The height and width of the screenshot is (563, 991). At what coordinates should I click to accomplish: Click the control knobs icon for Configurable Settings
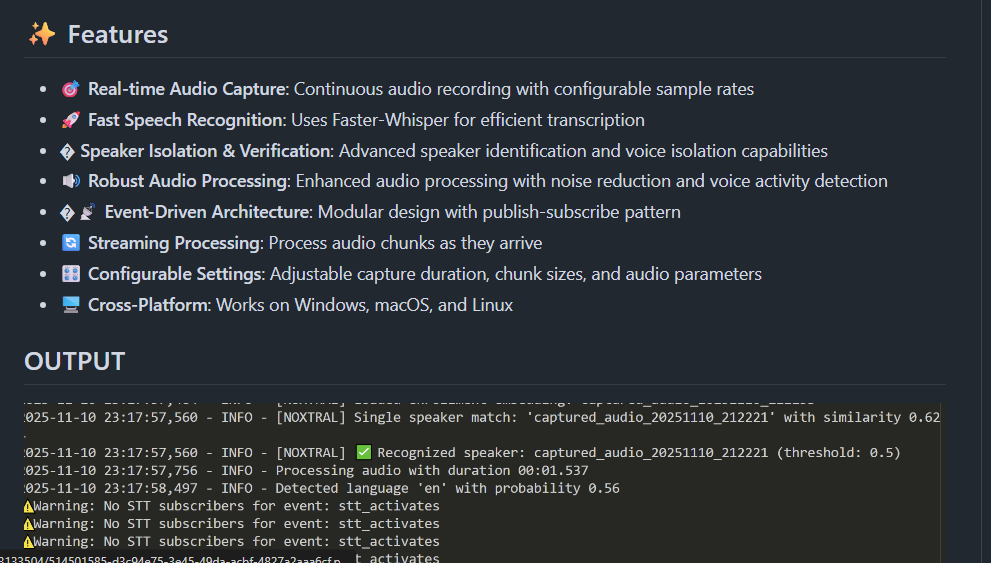pos(70,274)
